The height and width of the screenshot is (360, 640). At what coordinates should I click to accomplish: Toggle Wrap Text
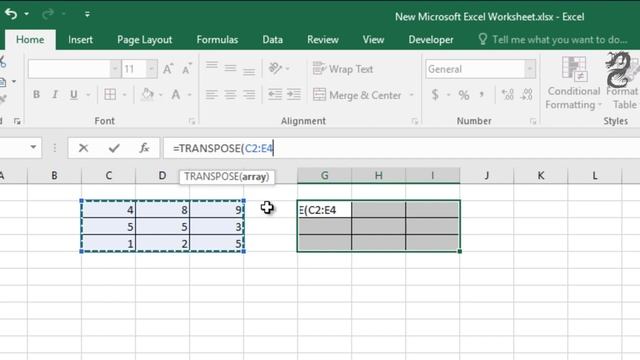(x=343, y=69)
